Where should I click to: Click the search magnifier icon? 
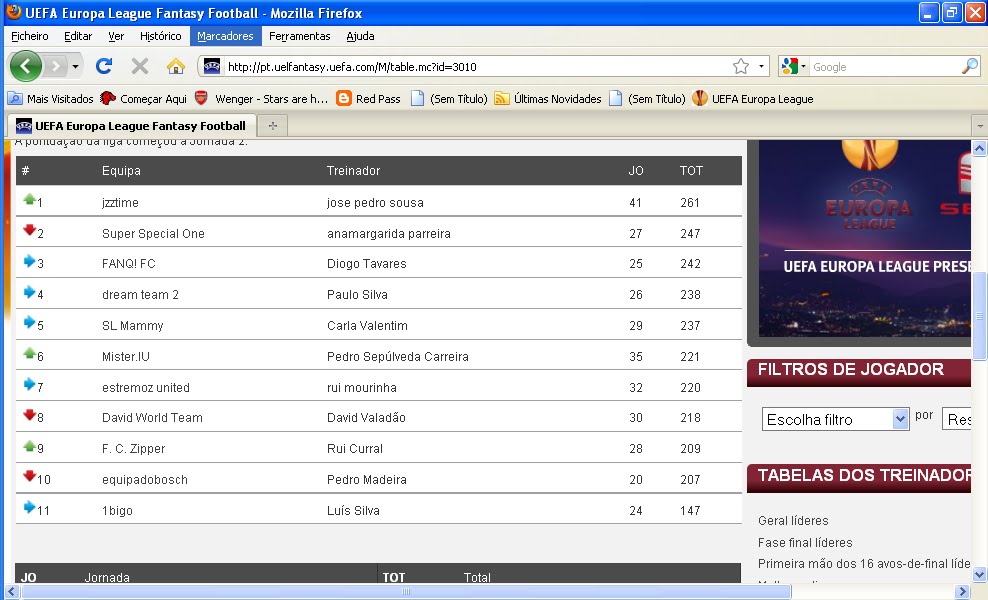970,66
